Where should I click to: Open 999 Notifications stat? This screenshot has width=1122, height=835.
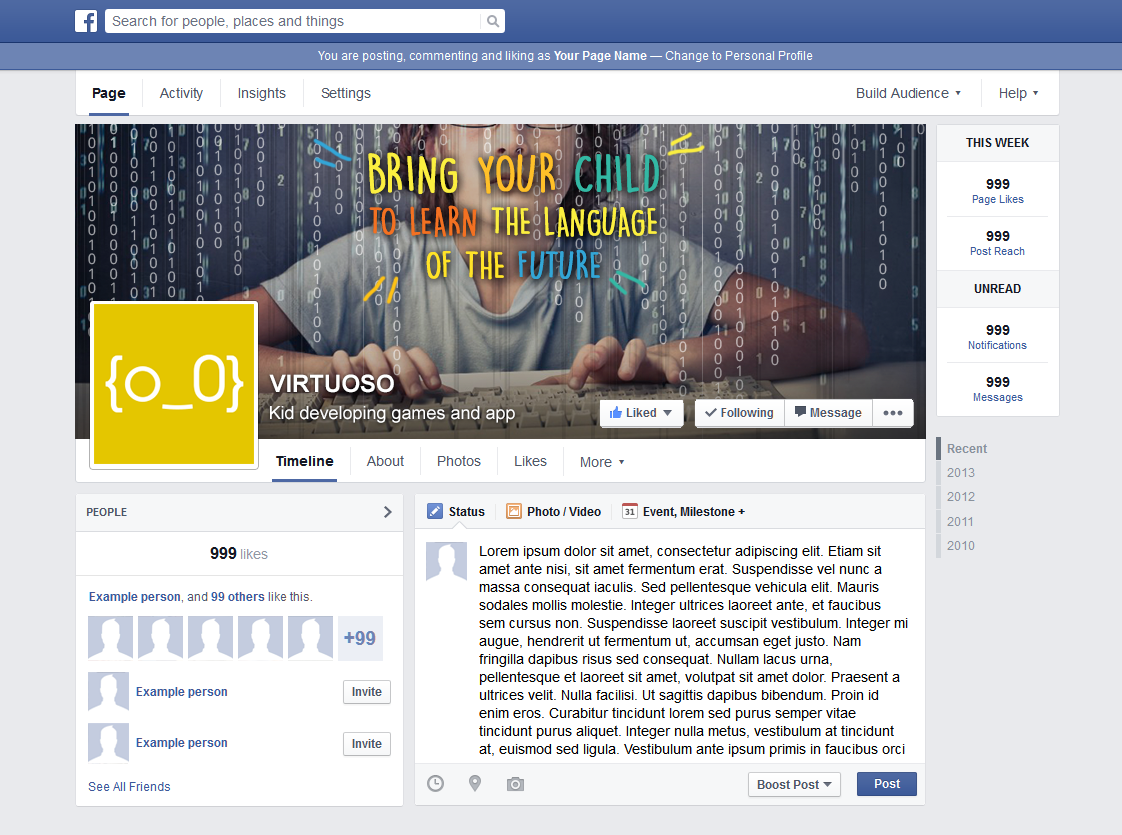click(x=997, y=336)
